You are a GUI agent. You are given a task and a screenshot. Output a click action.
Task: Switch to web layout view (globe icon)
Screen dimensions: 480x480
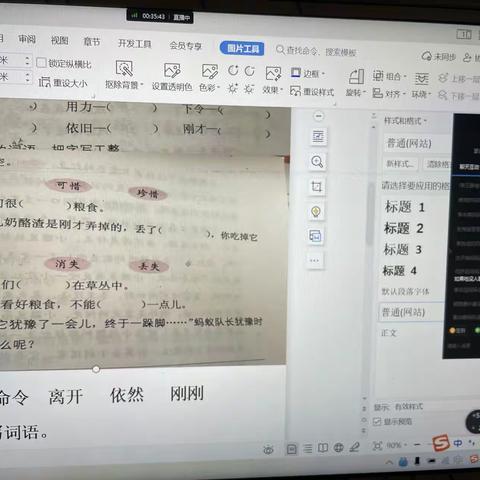(339, 447)
